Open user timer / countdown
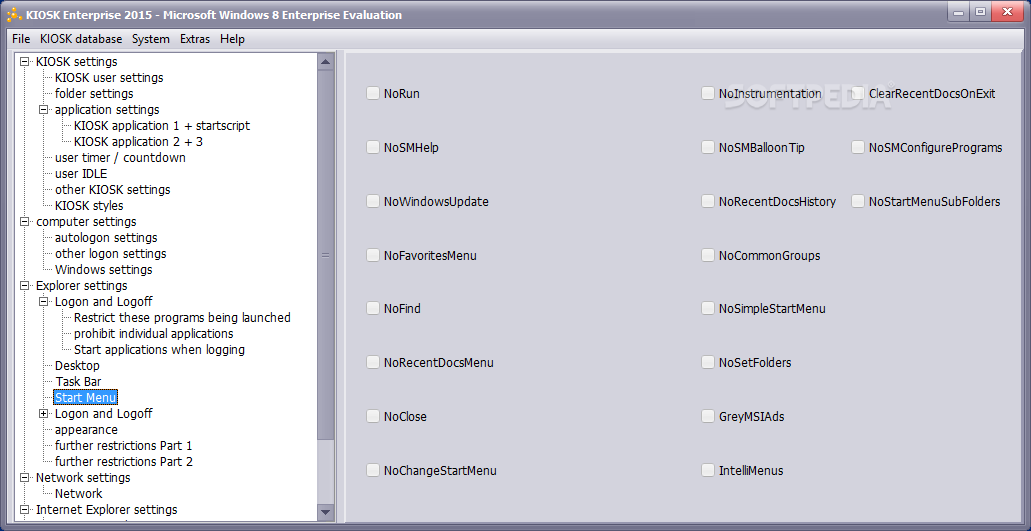1031x531 pixels. click(x=120, y=158)
